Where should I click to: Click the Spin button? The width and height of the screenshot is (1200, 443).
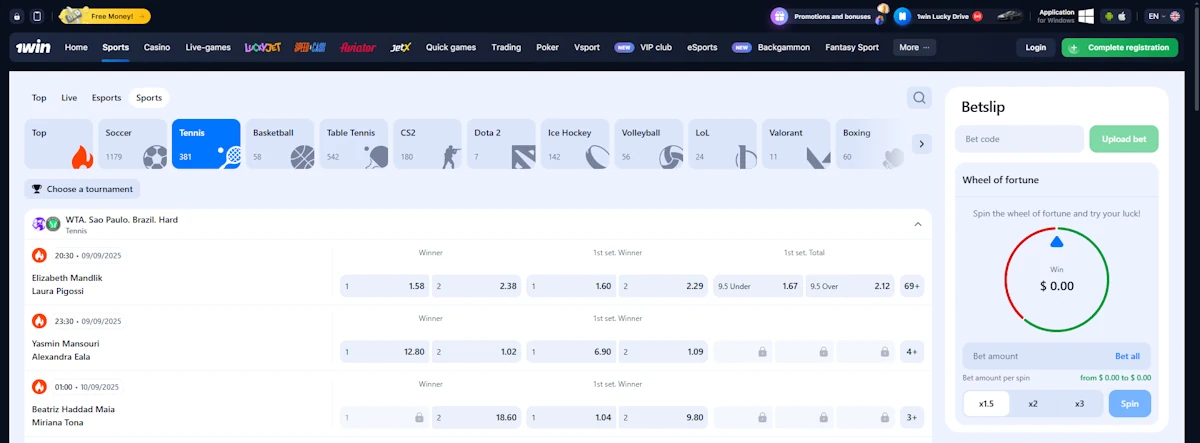click(x=1130, y=404)
